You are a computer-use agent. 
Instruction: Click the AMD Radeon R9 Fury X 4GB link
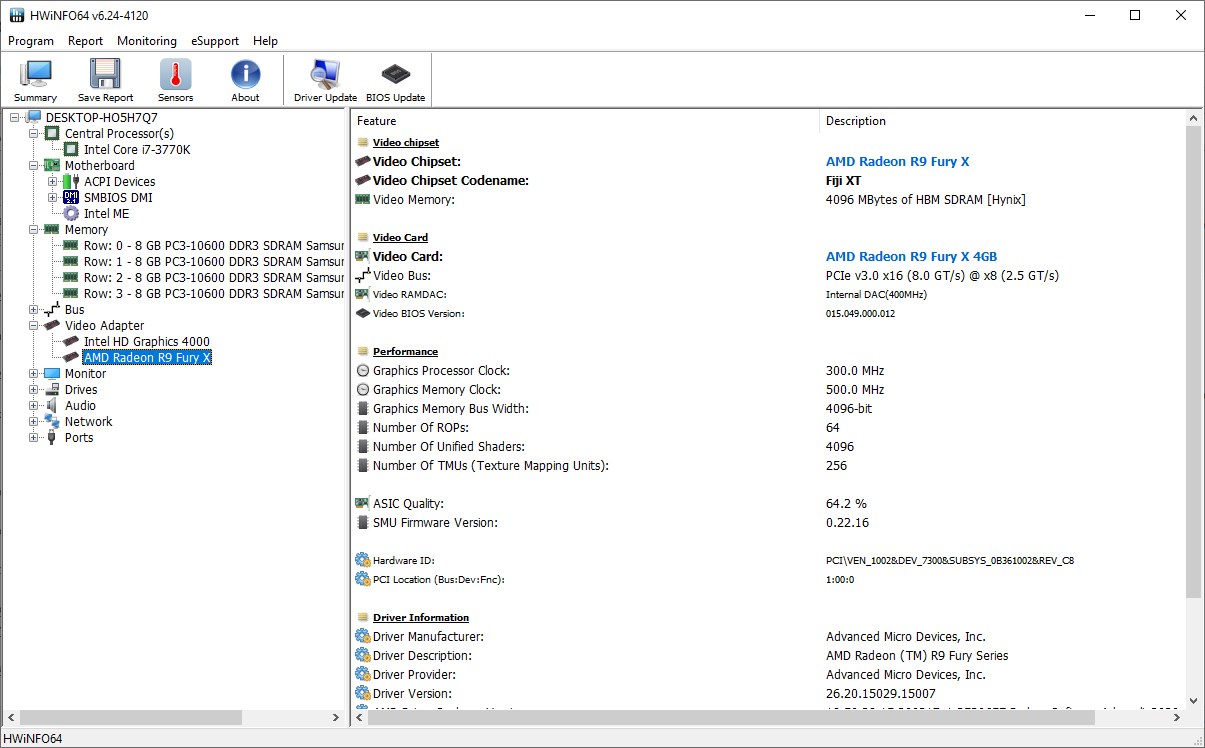911,257
